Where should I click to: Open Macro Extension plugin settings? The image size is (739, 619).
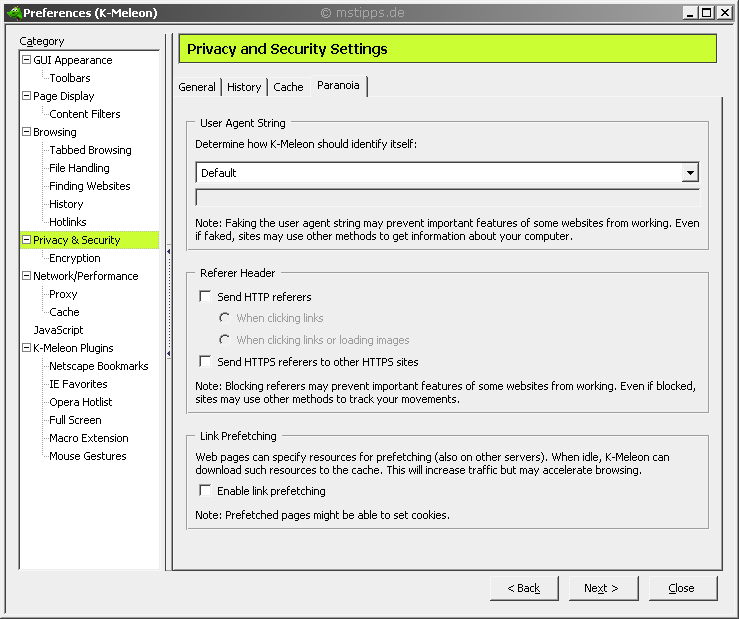click(89, 438)
